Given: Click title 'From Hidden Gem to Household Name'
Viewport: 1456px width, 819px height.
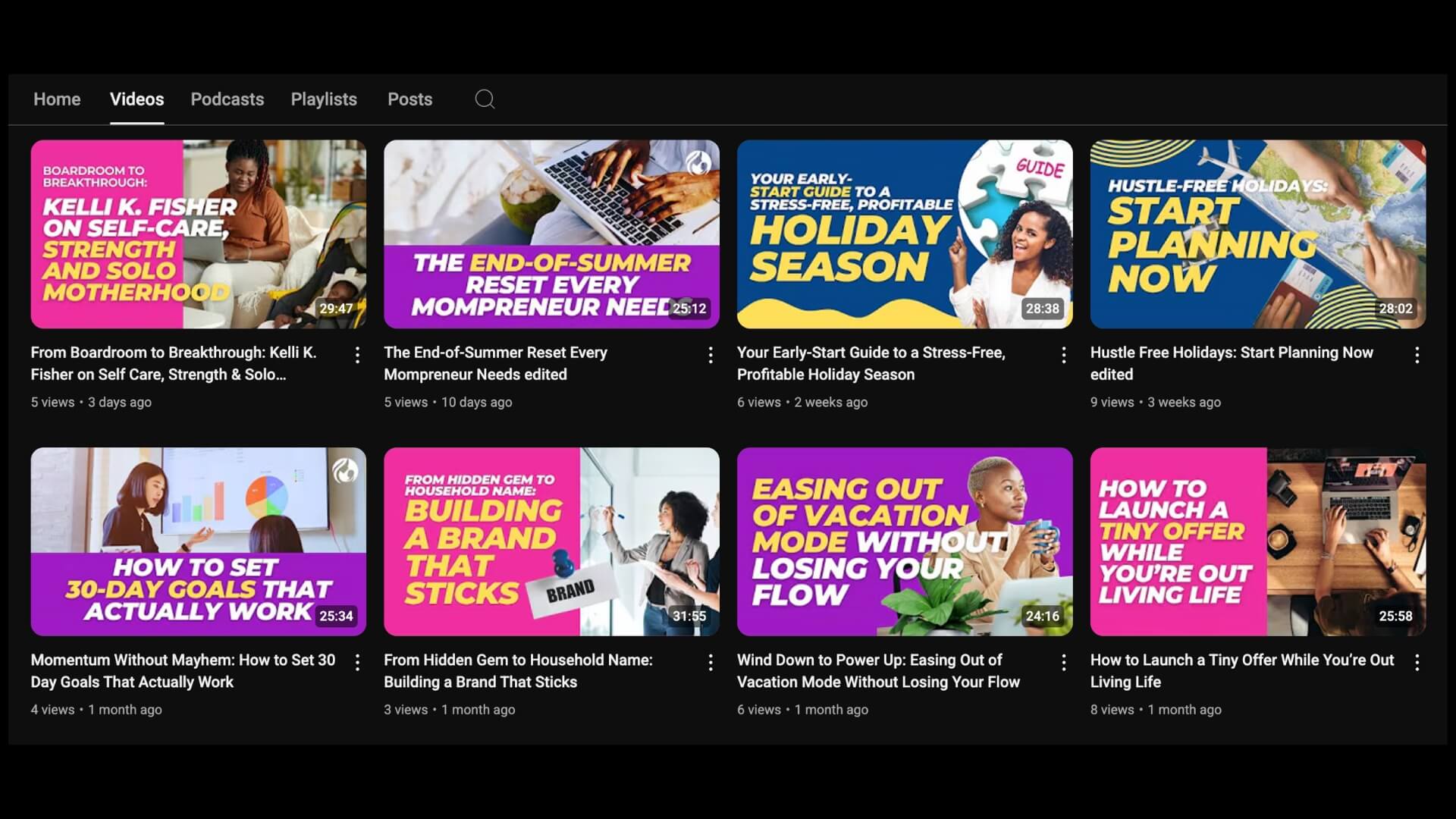Looking at the screenshot, I should click(x=518, y=671).
